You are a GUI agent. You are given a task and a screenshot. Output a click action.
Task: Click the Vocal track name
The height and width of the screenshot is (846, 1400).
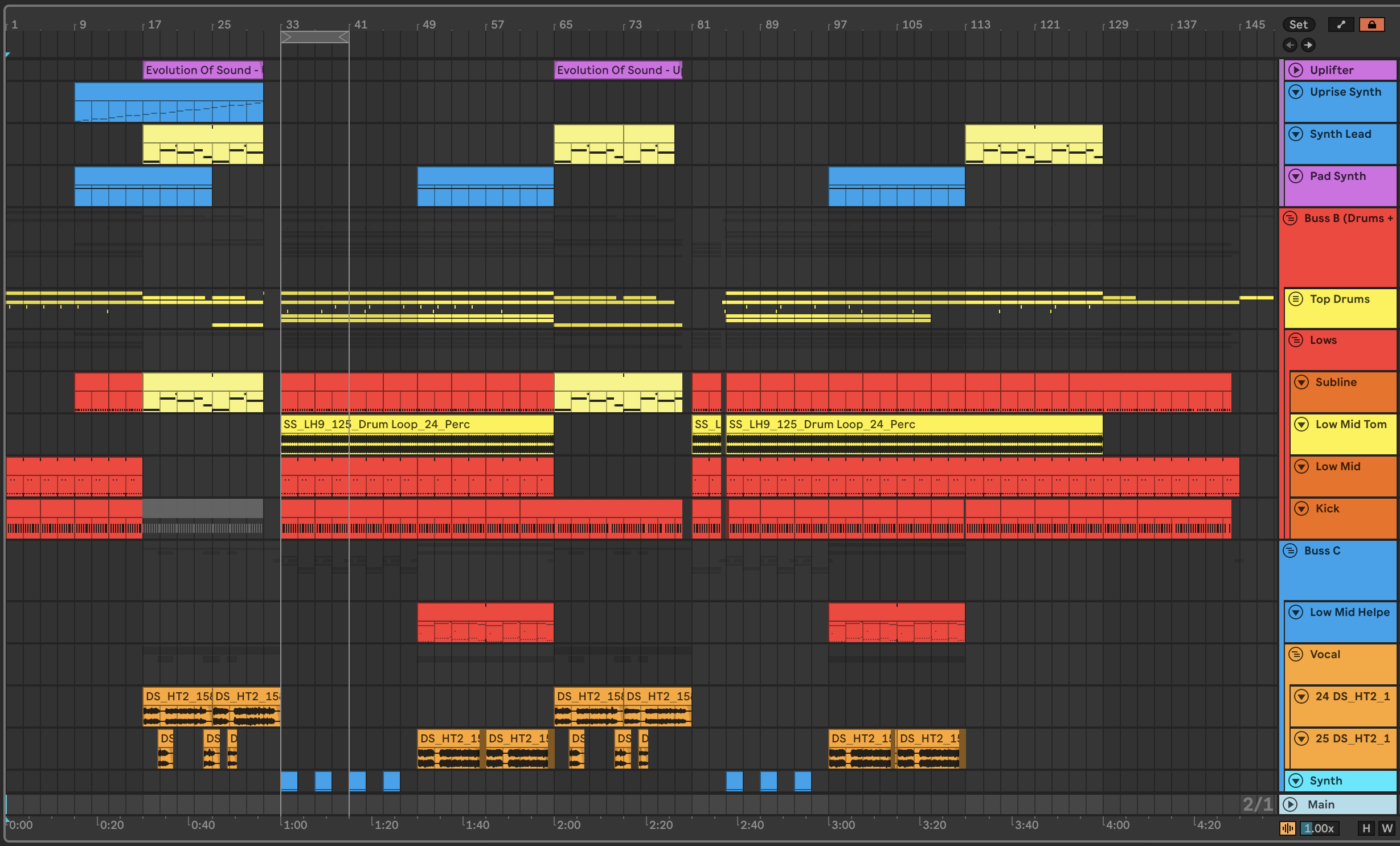click(1325, 654)
